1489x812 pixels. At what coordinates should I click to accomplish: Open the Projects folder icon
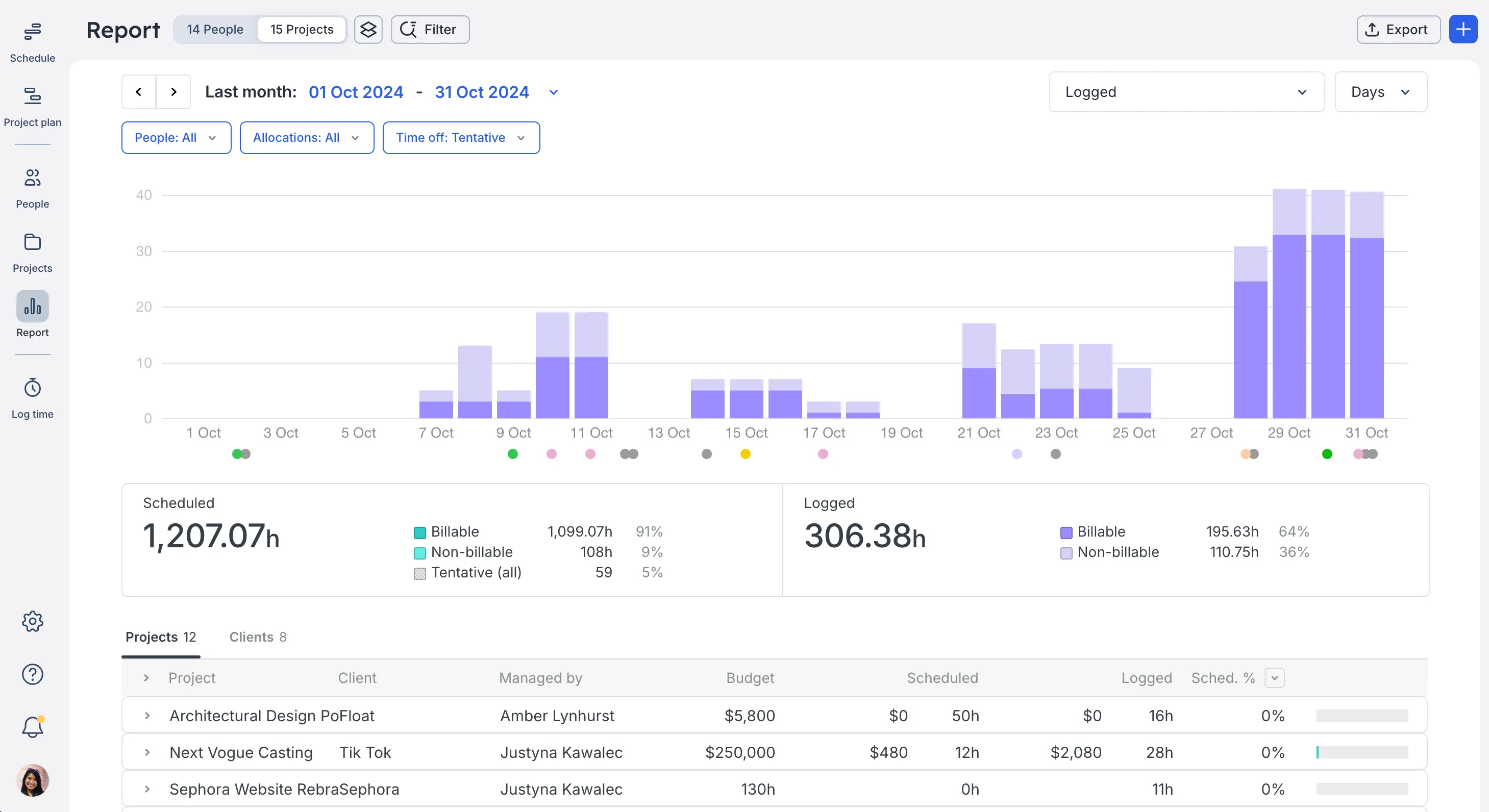pyautogui.click(x=32, y=242)
